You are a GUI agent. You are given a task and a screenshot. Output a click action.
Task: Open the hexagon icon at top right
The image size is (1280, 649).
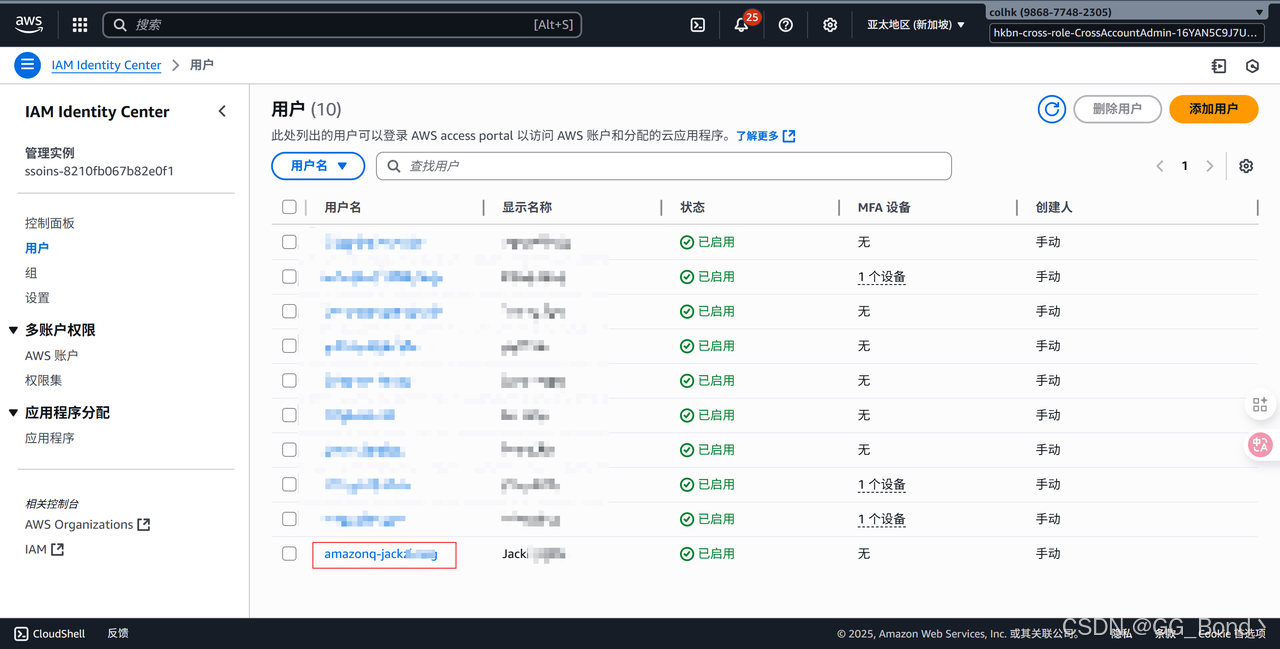point(1252,66)
